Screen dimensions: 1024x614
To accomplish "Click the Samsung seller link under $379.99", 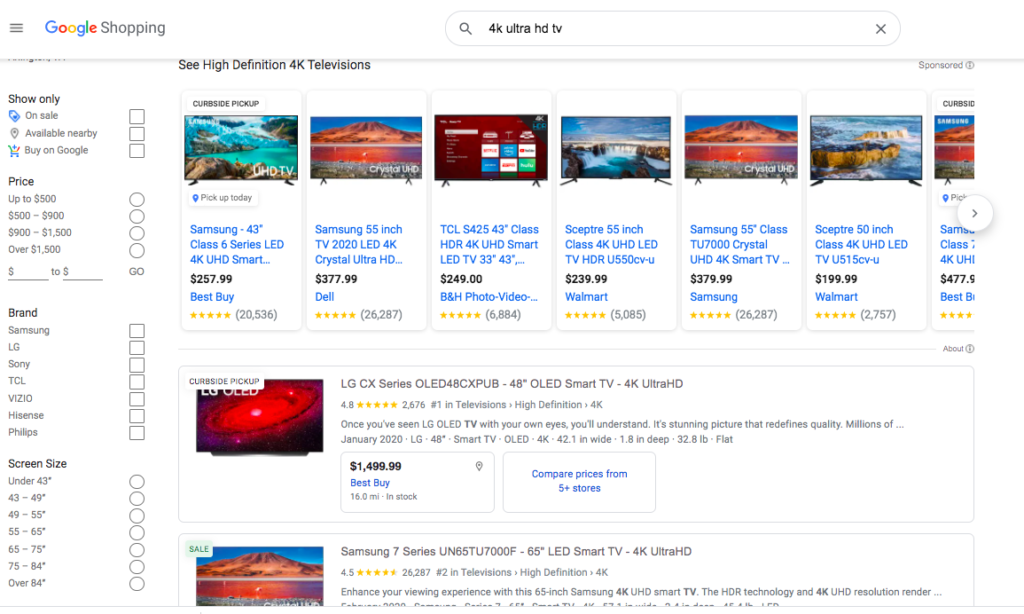I will pyautogui.click(x=714, y=297).
